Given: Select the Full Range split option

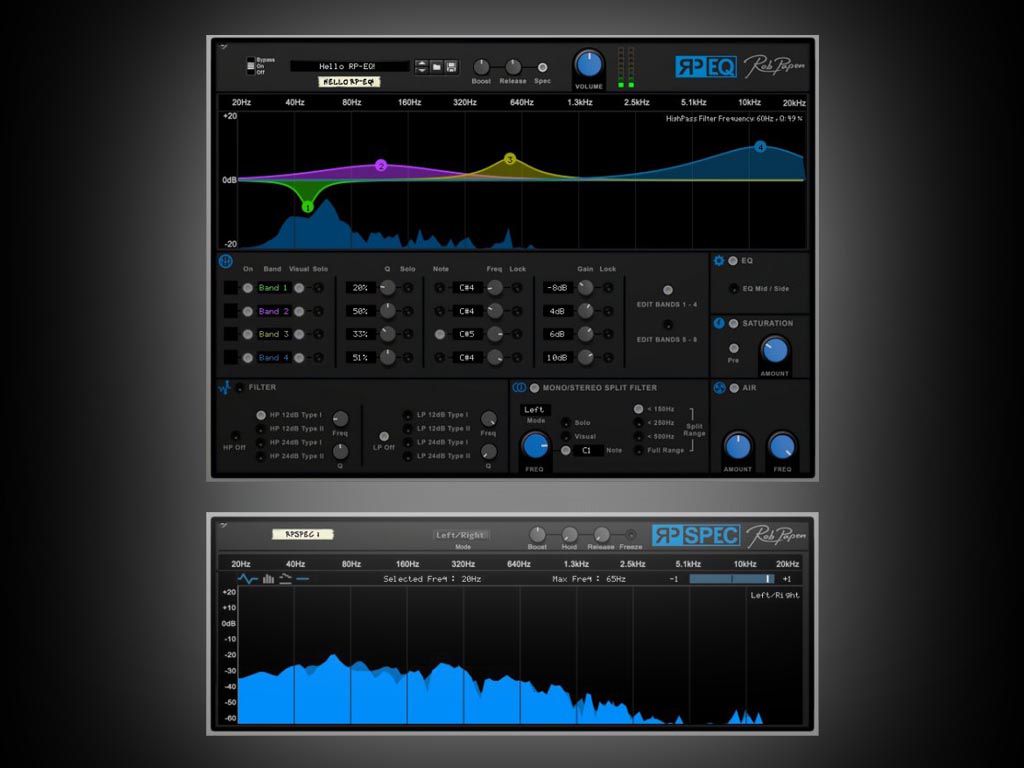Looking at the screenshot, I should click(638, 450).
